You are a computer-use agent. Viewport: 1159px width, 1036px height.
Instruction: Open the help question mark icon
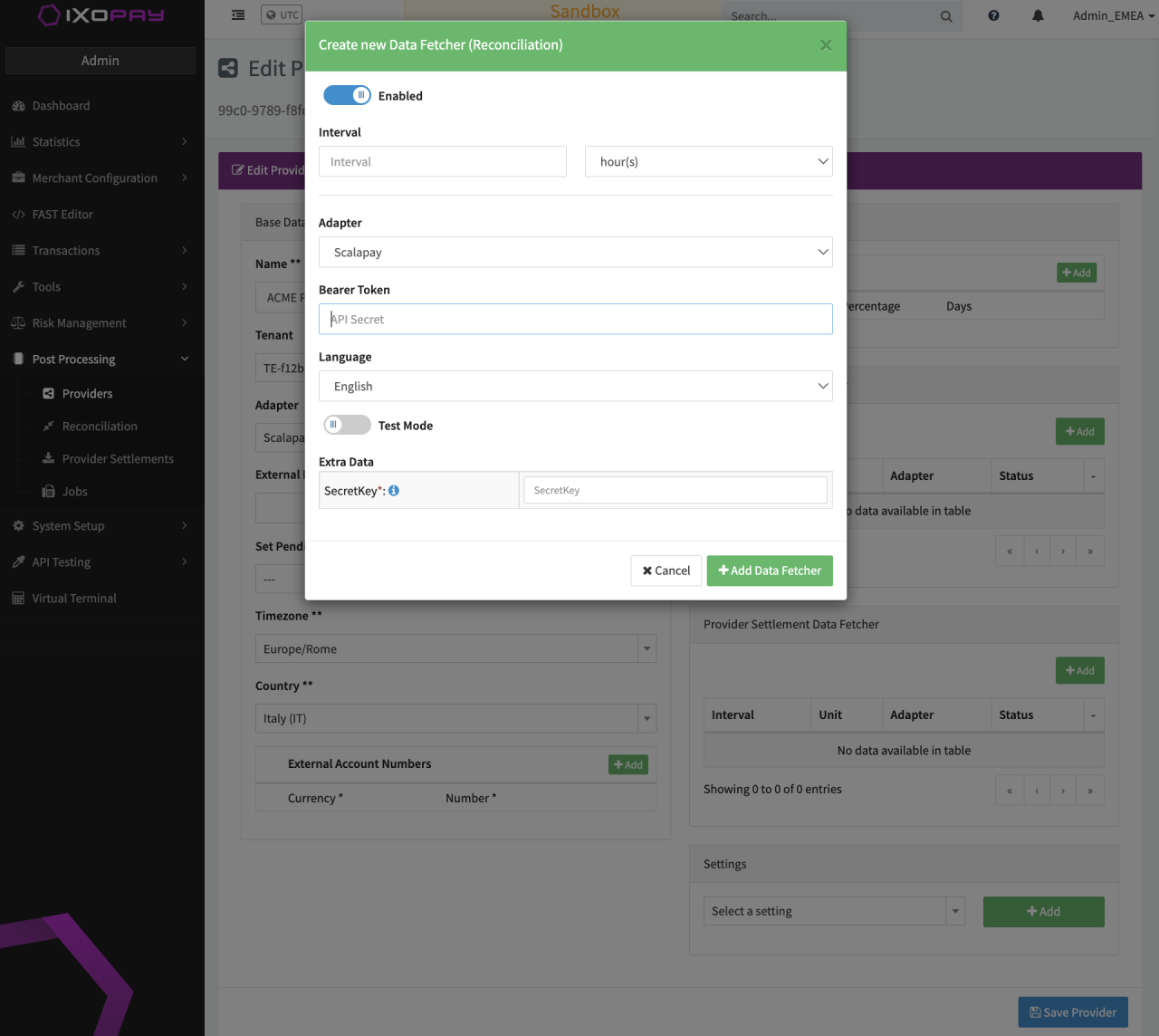coord(993,15)
